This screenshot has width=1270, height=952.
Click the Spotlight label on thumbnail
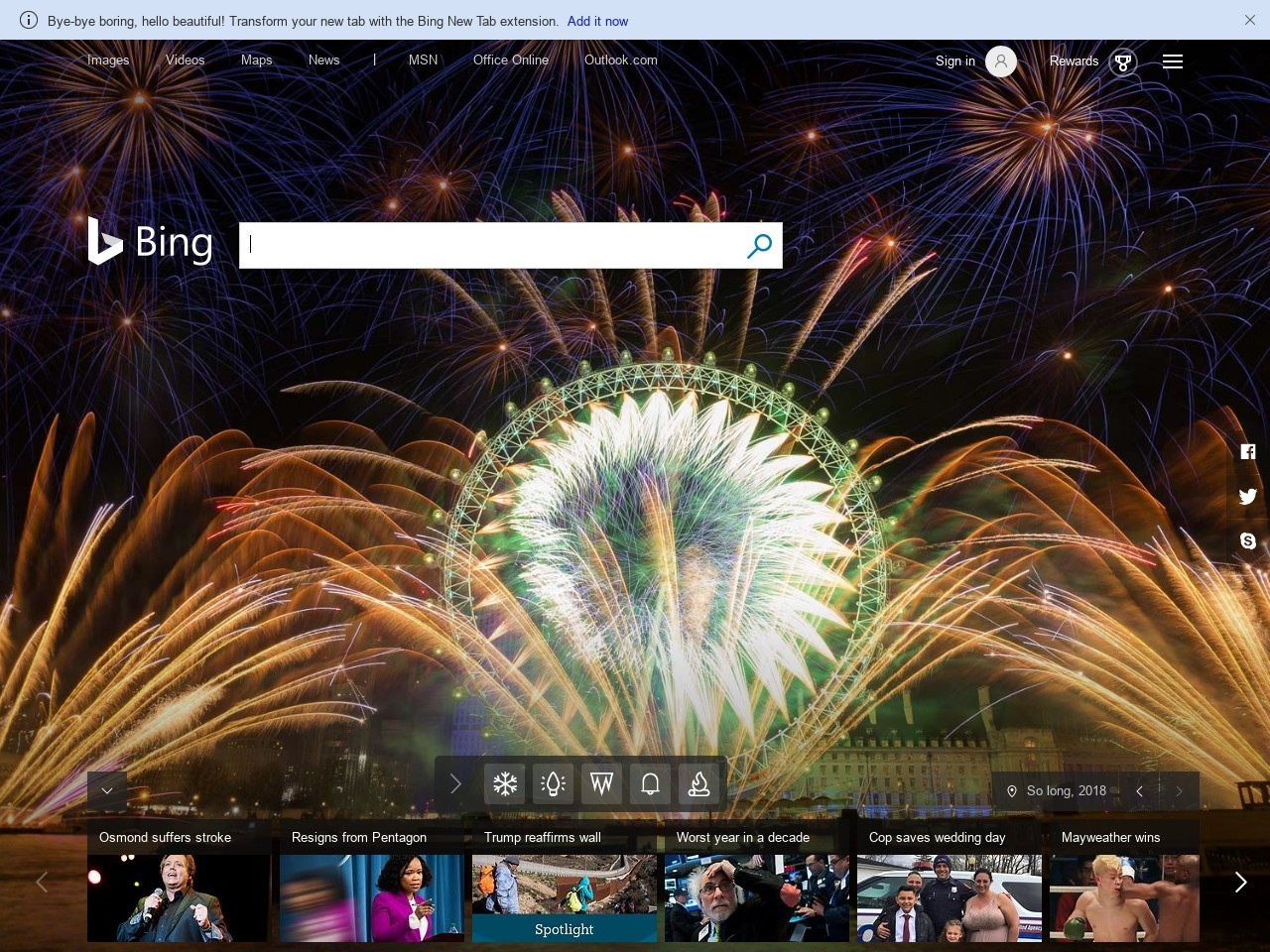pos(564,929)
